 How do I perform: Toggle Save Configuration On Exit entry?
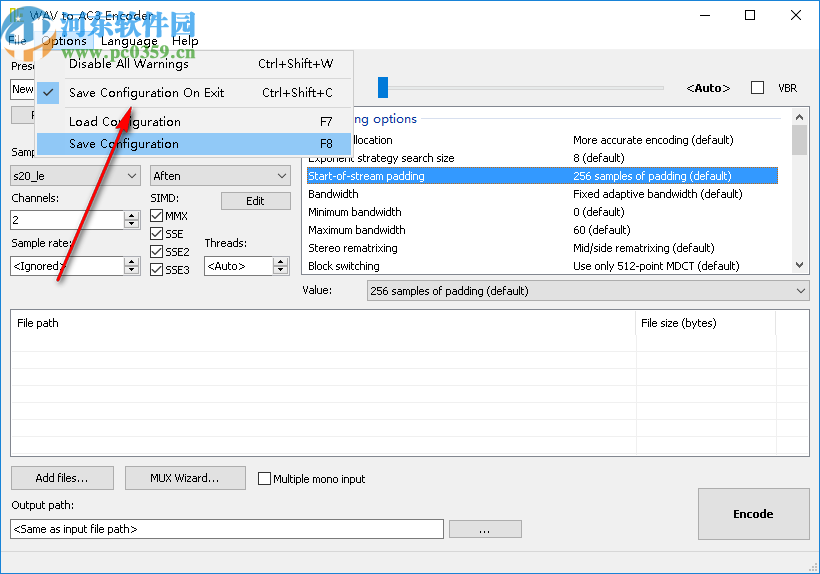point(195,93)
